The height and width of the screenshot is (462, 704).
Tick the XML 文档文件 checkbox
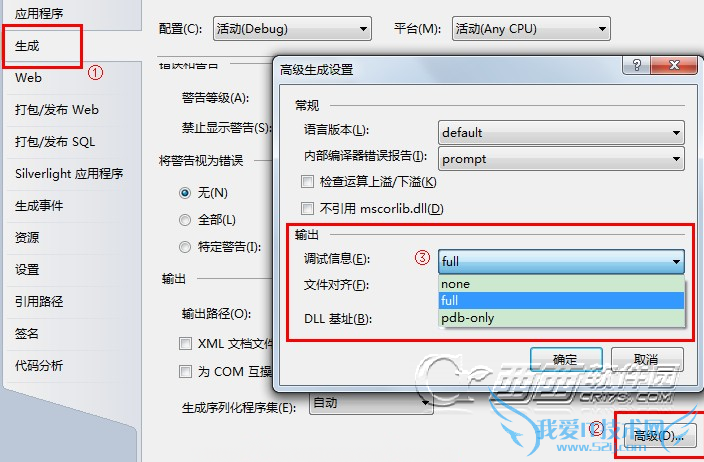(x=185, y=344)
